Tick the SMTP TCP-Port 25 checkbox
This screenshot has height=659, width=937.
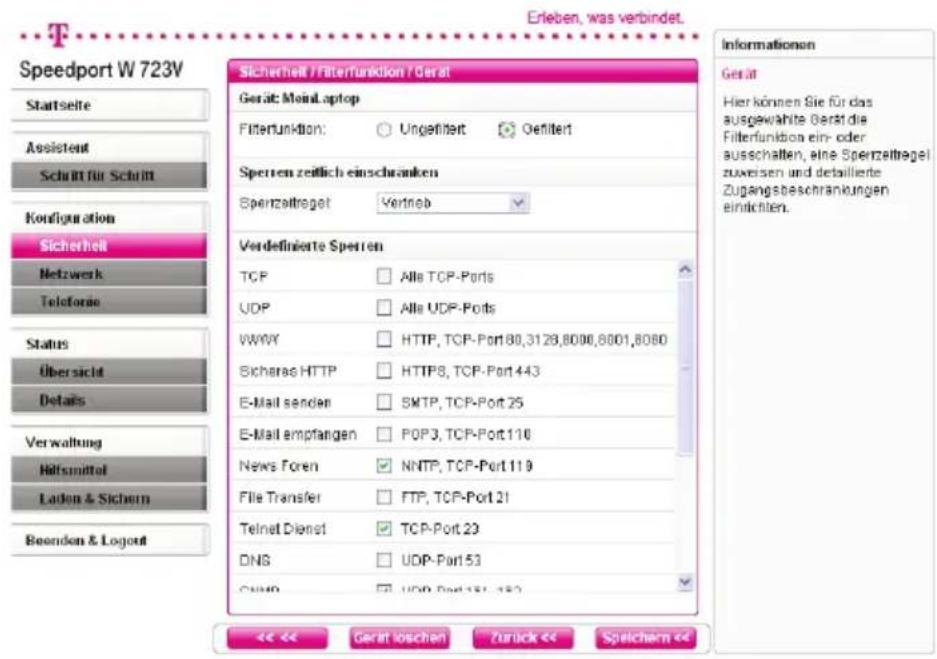click(x=384, y=402)
